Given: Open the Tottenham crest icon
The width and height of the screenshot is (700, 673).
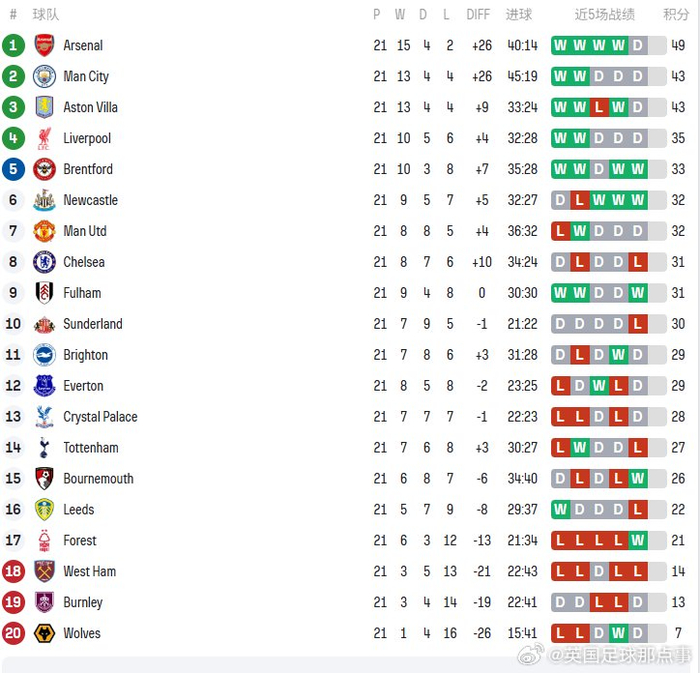Looking at the screenshot, I should [x=44, y=448].
